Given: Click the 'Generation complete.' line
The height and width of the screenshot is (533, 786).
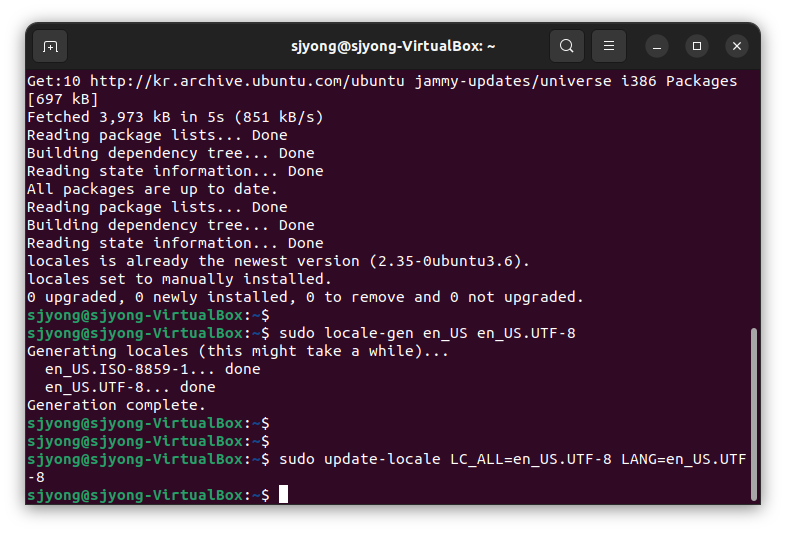Looking at the screenshot, I should 116,406.
